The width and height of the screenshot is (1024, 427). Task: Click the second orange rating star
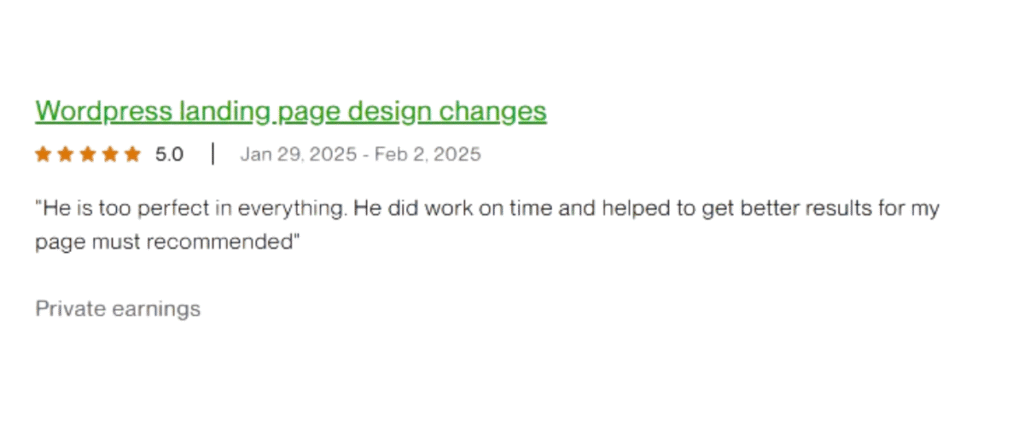(65, 154)
